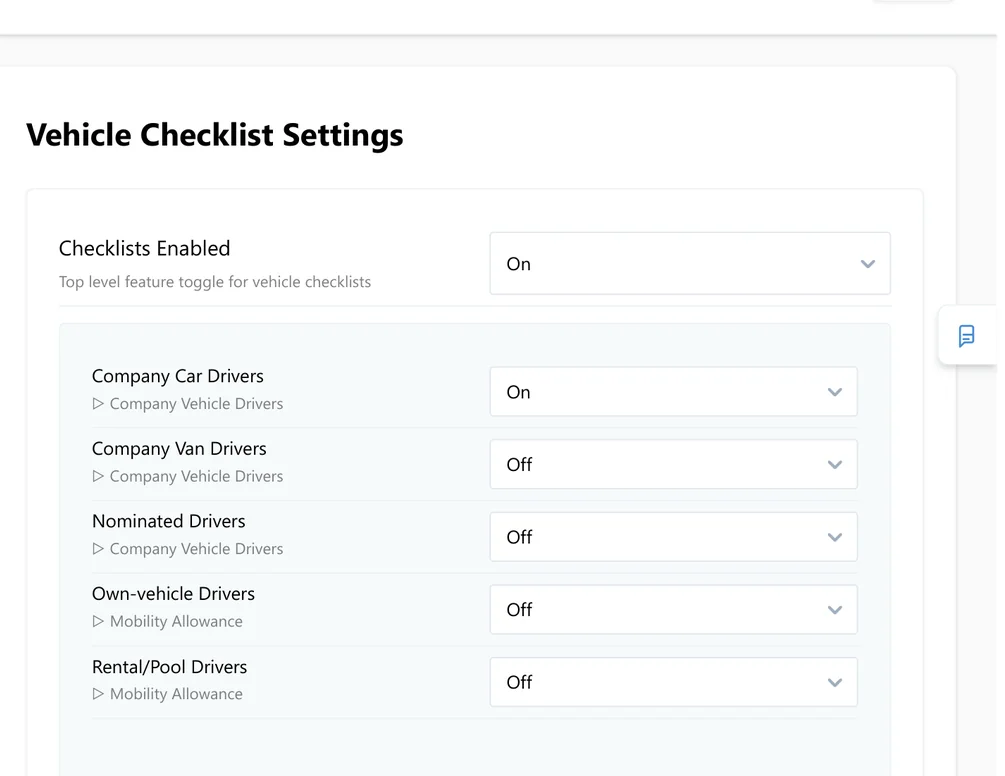Open the Company Car Drivers dropdown
Viewport: 1005px width, 776px height.
pos(673,392)
